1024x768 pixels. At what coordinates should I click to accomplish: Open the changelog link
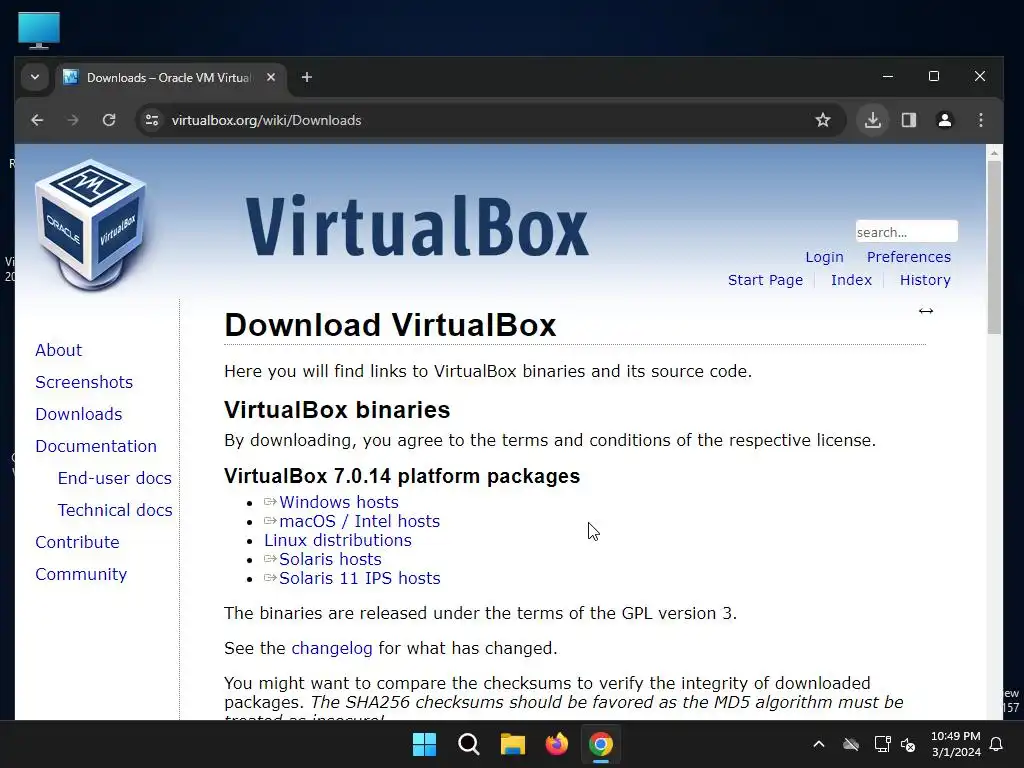coord(332,648)
